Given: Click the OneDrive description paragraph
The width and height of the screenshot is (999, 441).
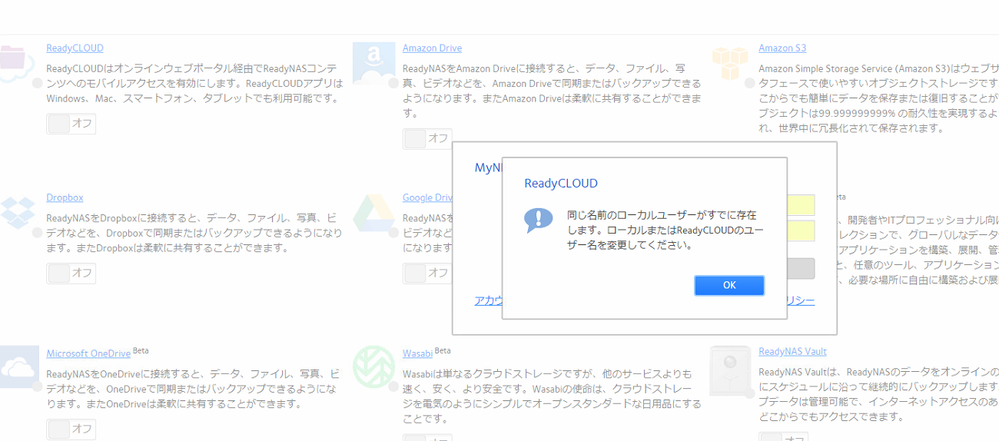Looking at the screenshot, I should 195,389.
